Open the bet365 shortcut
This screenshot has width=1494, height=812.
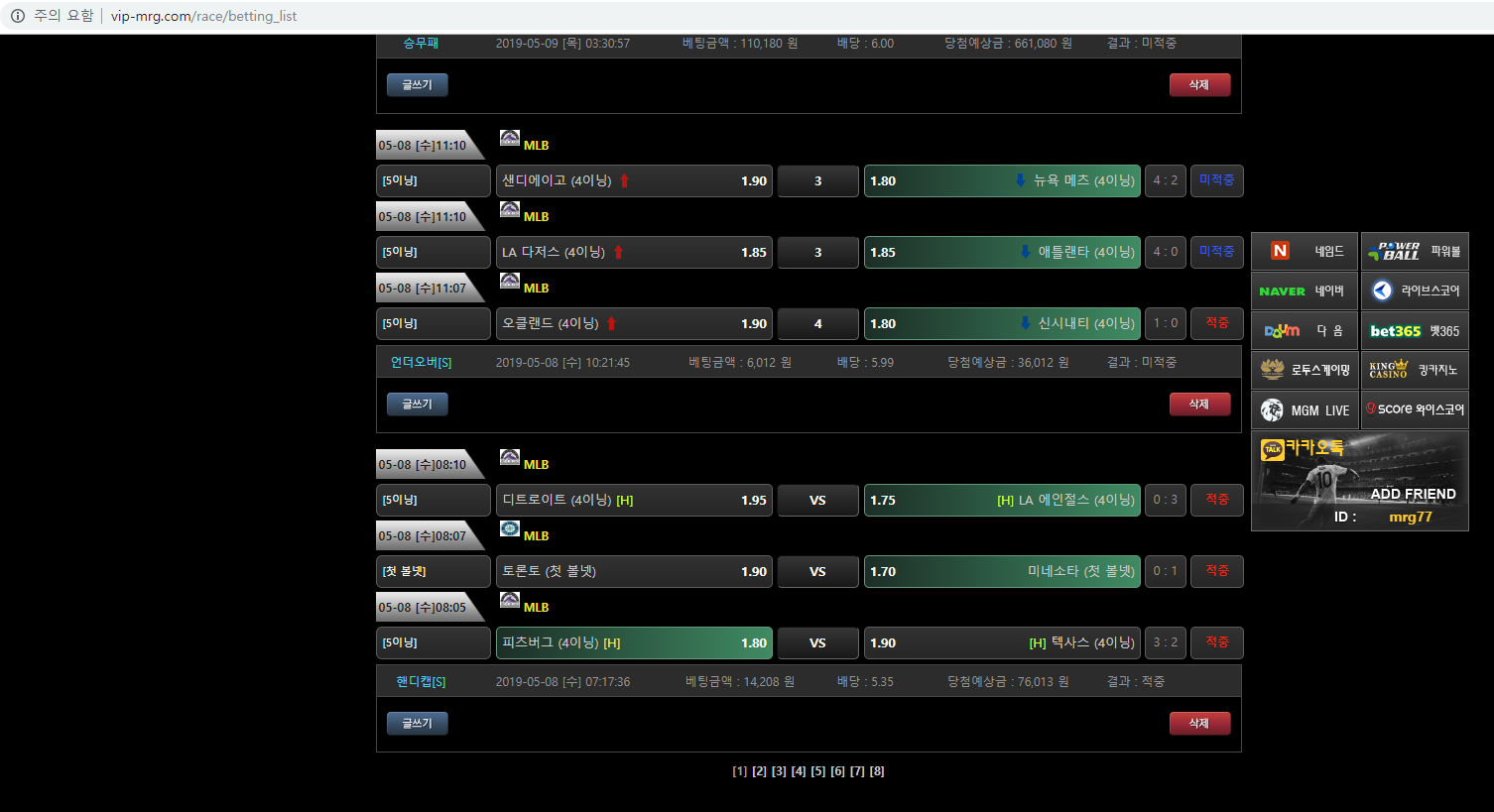pos(1414,330)
